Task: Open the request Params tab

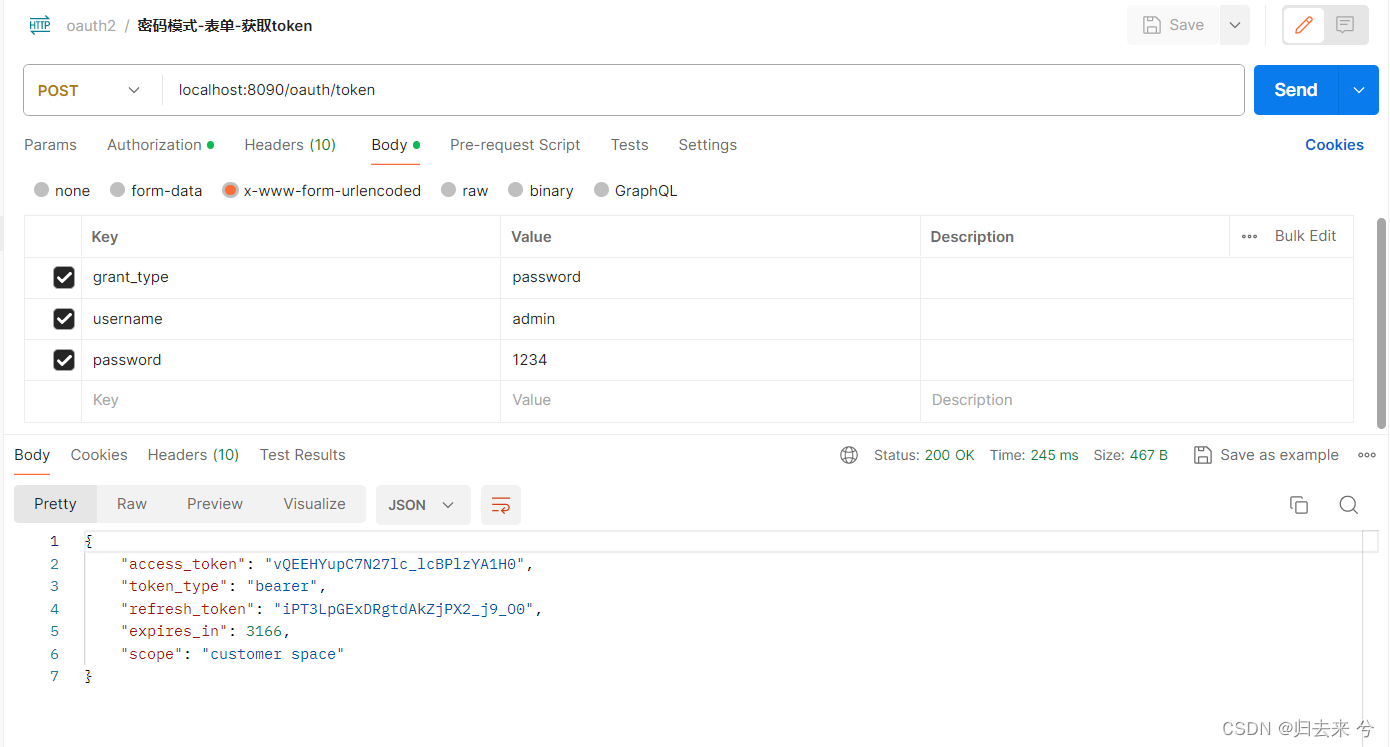Action: tap(50, 145)
